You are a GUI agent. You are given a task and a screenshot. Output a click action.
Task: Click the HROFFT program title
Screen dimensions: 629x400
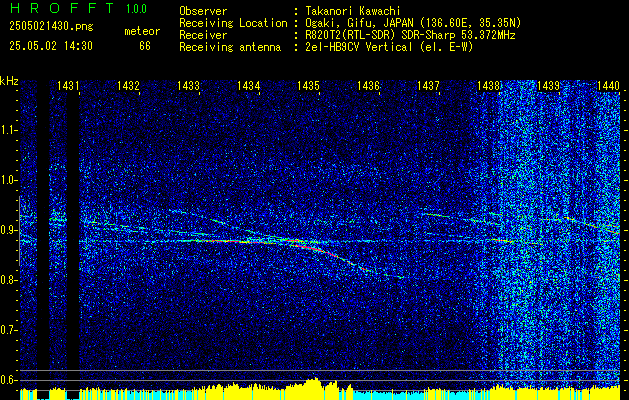coord(61,8)
